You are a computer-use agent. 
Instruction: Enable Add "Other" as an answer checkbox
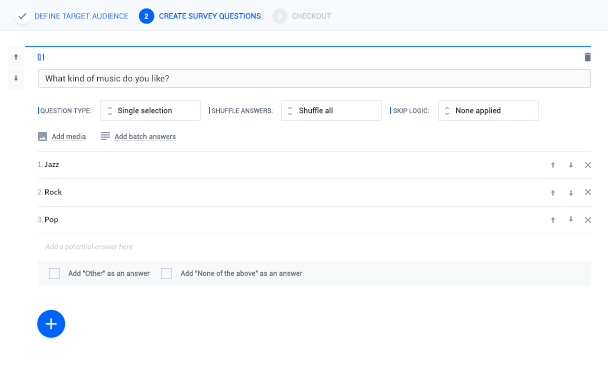click(x=55, y=273)
